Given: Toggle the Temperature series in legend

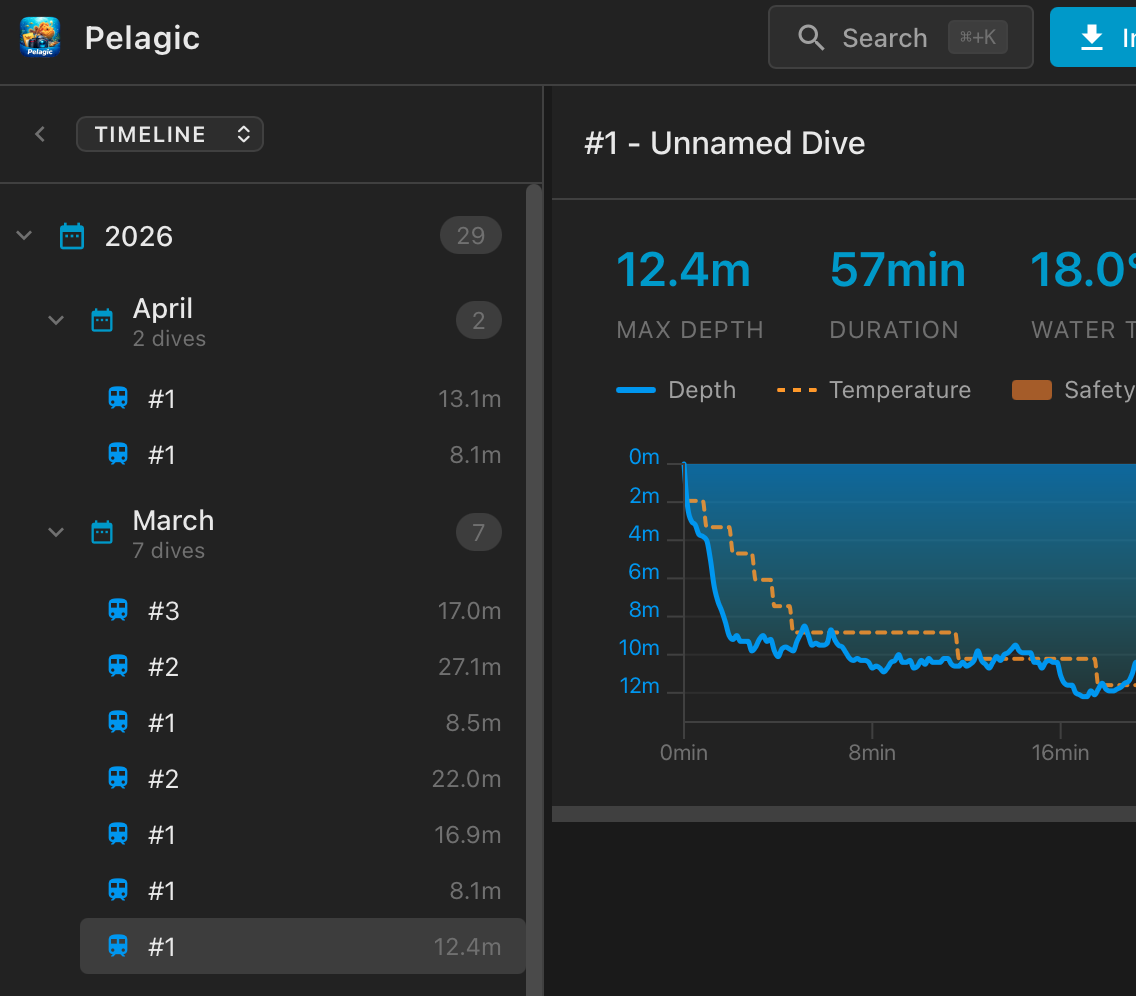Looking at the screenshot, I should (874, 390).
